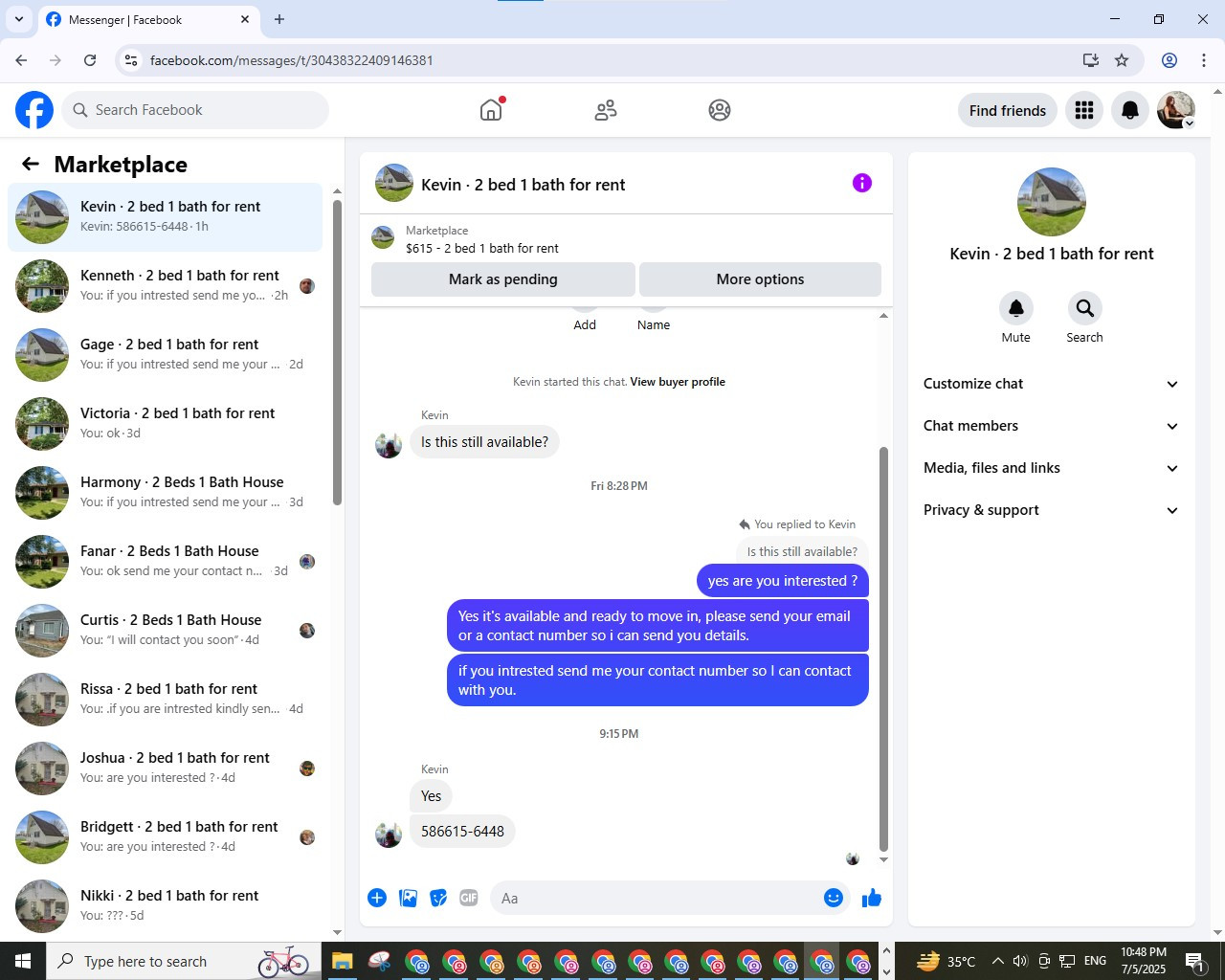Open Harmony · 2 Beds 1 Bath House chat
The height and width of the screenshot is (980, 1225).
click(165, 493)
